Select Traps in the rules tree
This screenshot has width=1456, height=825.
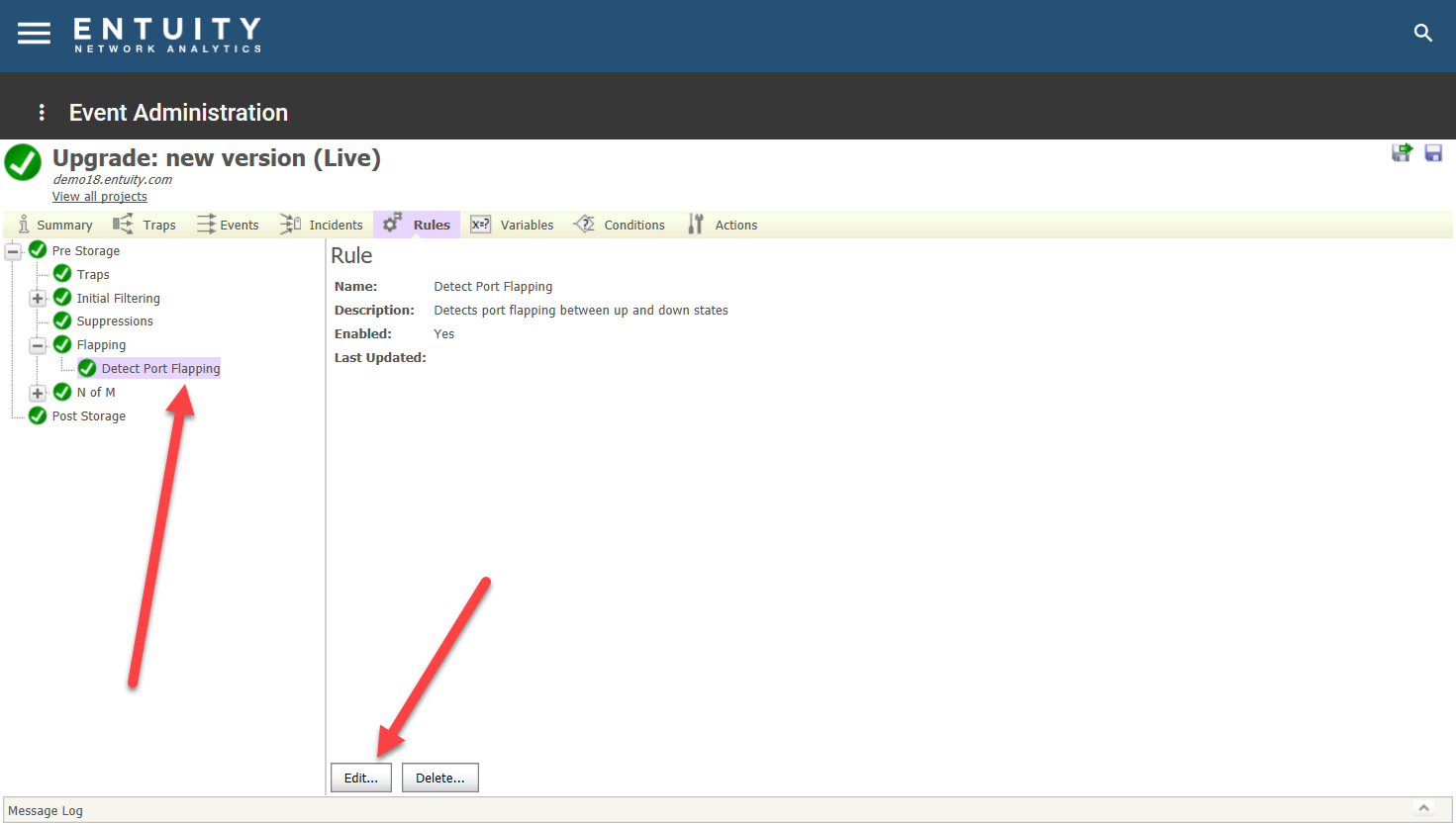pyautogui.click(x=93, y=274)
